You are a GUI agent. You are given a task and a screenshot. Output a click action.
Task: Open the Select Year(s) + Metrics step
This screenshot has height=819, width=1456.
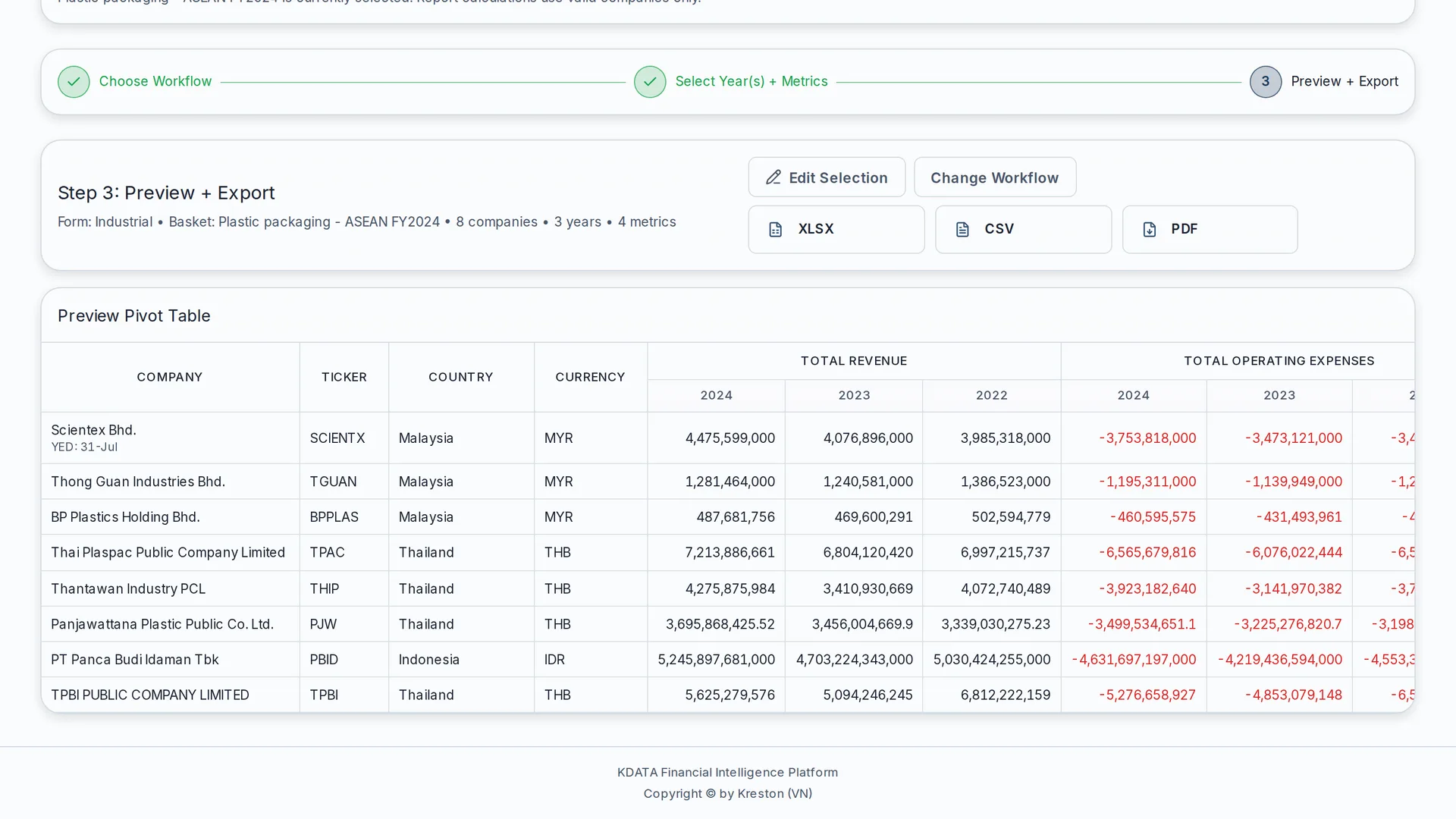click(x=752, y=81)
